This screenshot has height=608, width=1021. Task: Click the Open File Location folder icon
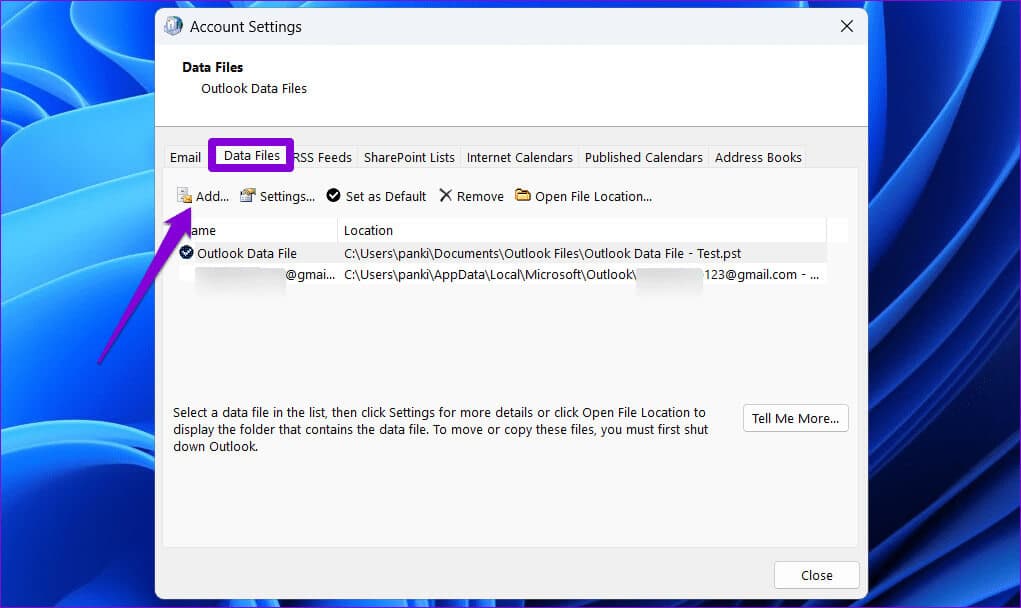coord(523,195)
